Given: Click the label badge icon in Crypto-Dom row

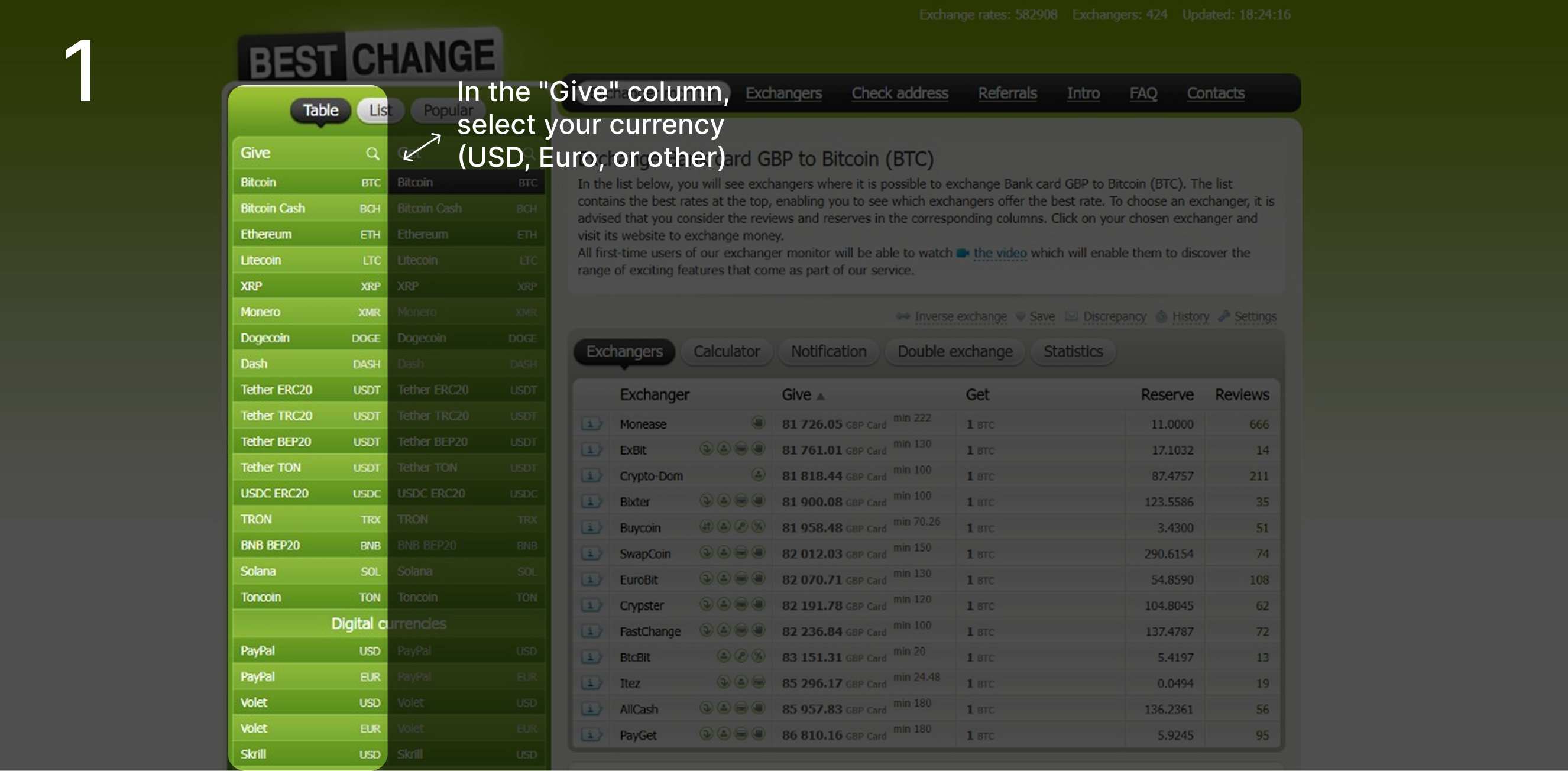Looking at the screenshot, I should pos(758,474).
